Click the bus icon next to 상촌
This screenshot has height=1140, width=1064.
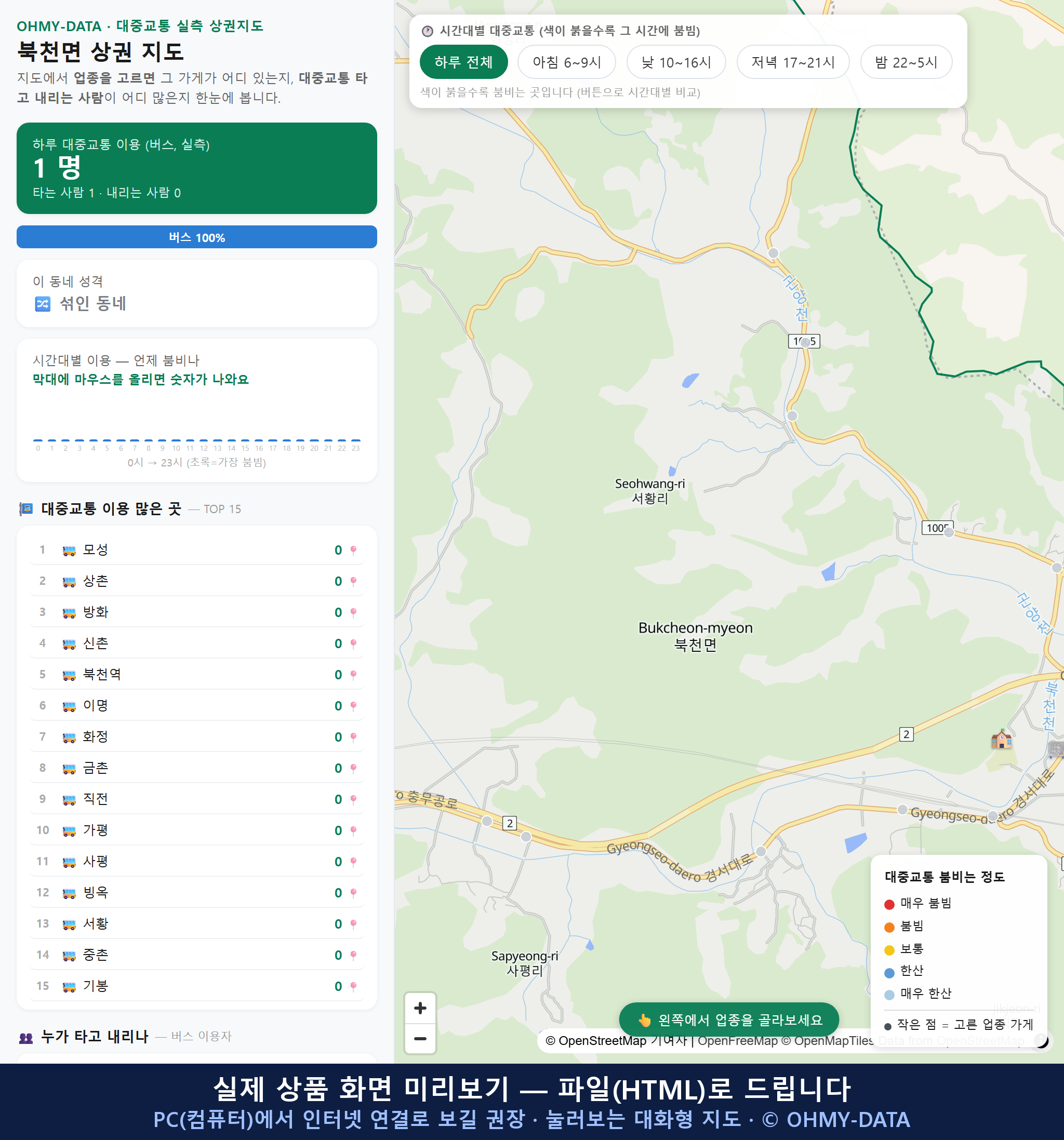pyautogui.click(x=69, y=582)
